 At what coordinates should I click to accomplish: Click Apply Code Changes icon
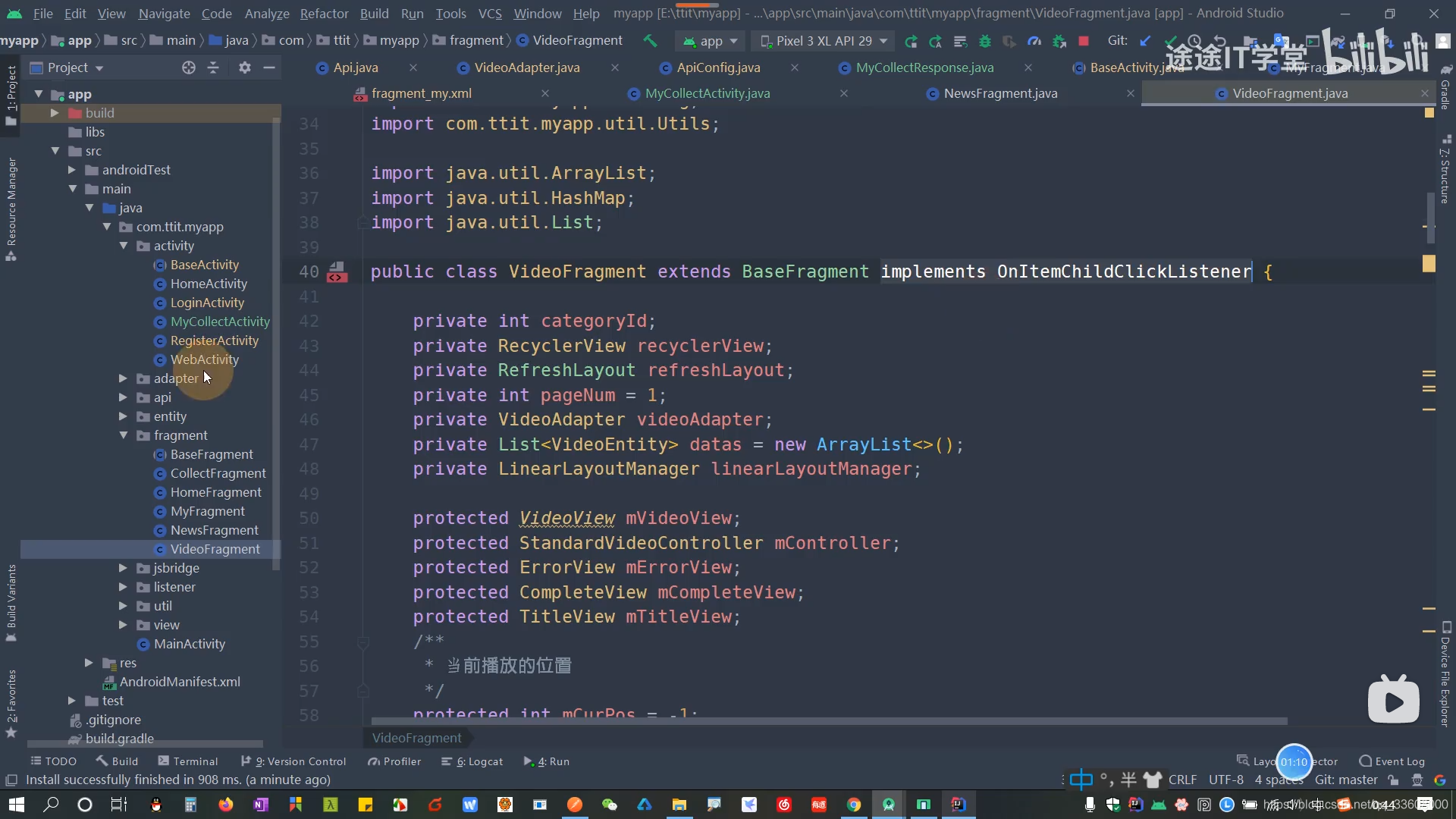pos(960,41)
